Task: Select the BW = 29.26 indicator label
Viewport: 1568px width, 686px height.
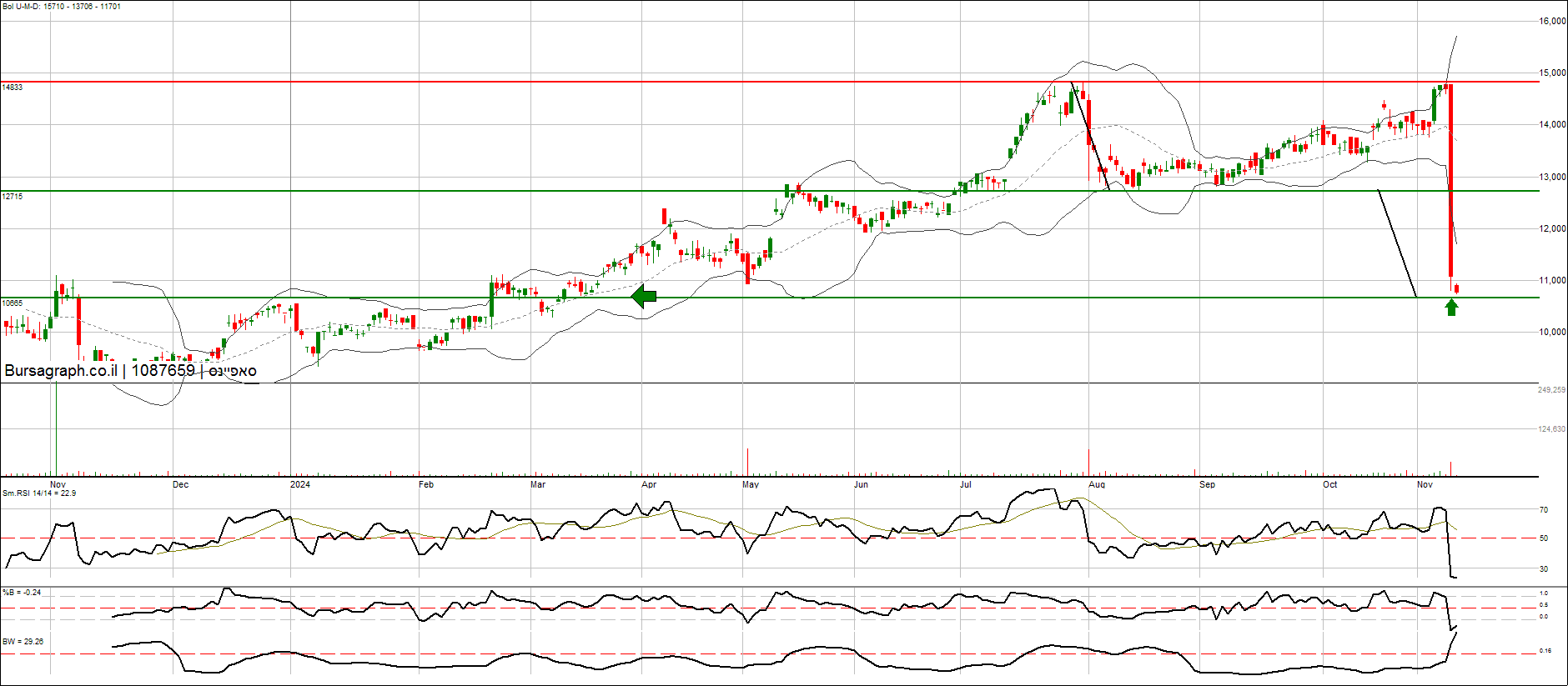Action: pyautogui.click(x=23, y=642)
